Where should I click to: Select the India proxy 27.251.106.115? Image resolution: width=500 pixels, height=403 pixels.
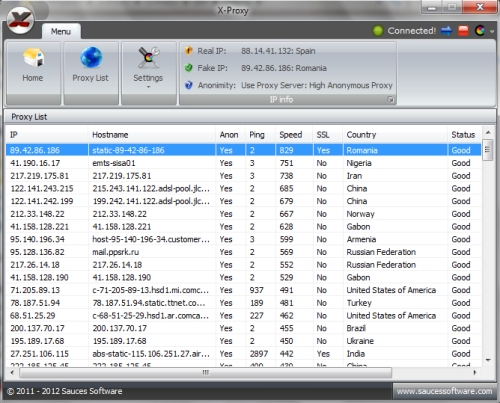(x=243, y=354)
